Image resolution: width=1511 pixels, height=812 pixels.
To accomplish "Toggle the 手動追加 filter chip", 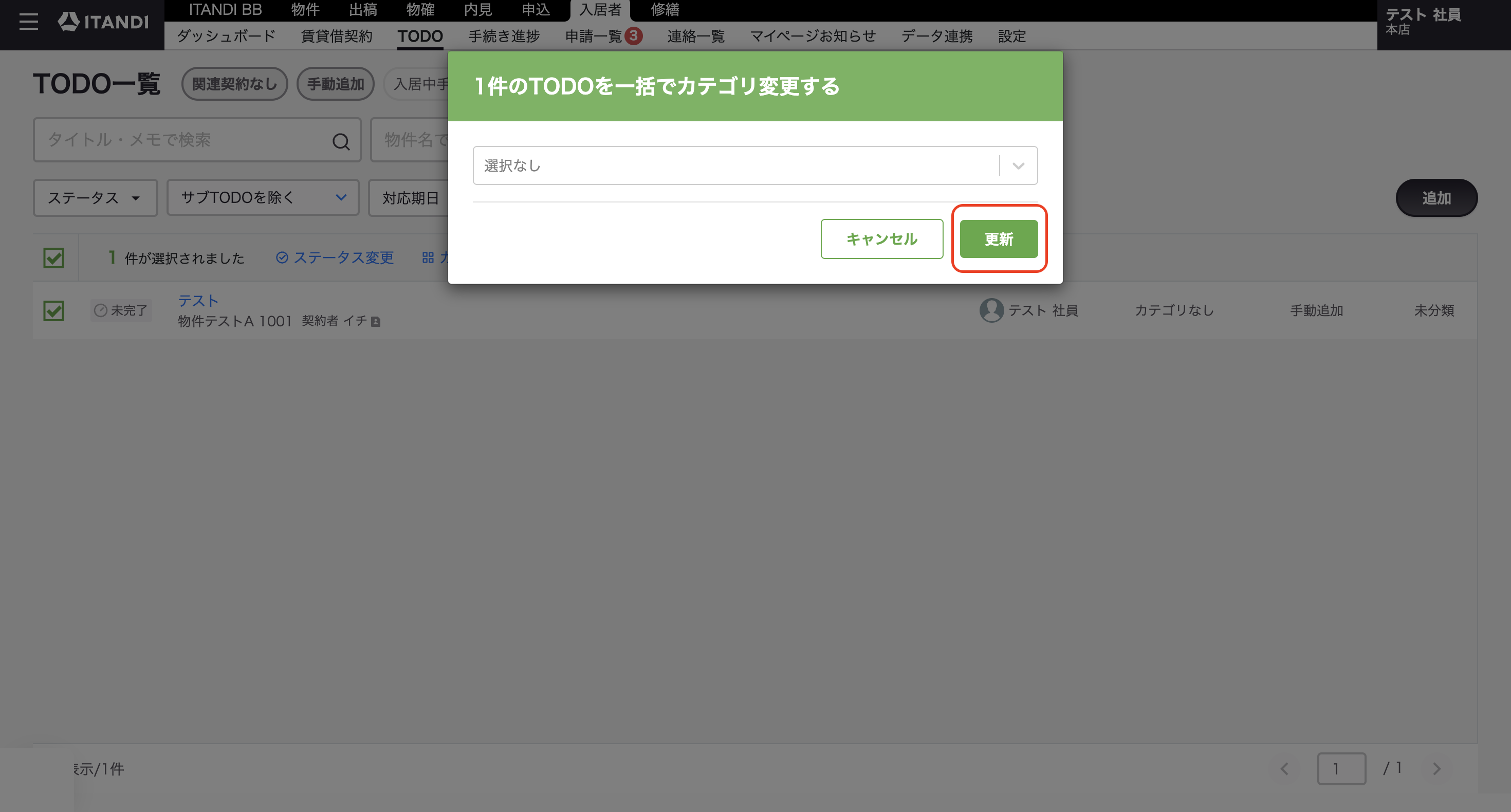I will 336,84.
